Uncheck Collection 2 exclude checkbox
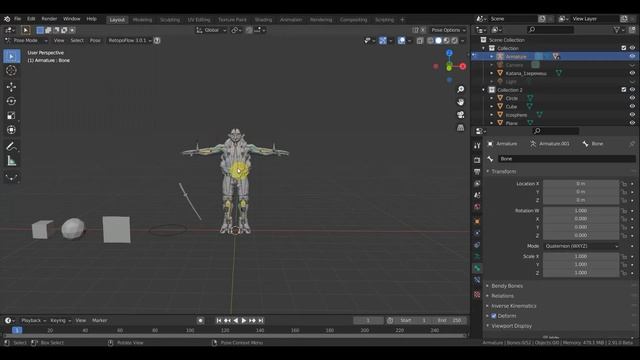Screen dimensions: 640x360 (x=624, y=90)
